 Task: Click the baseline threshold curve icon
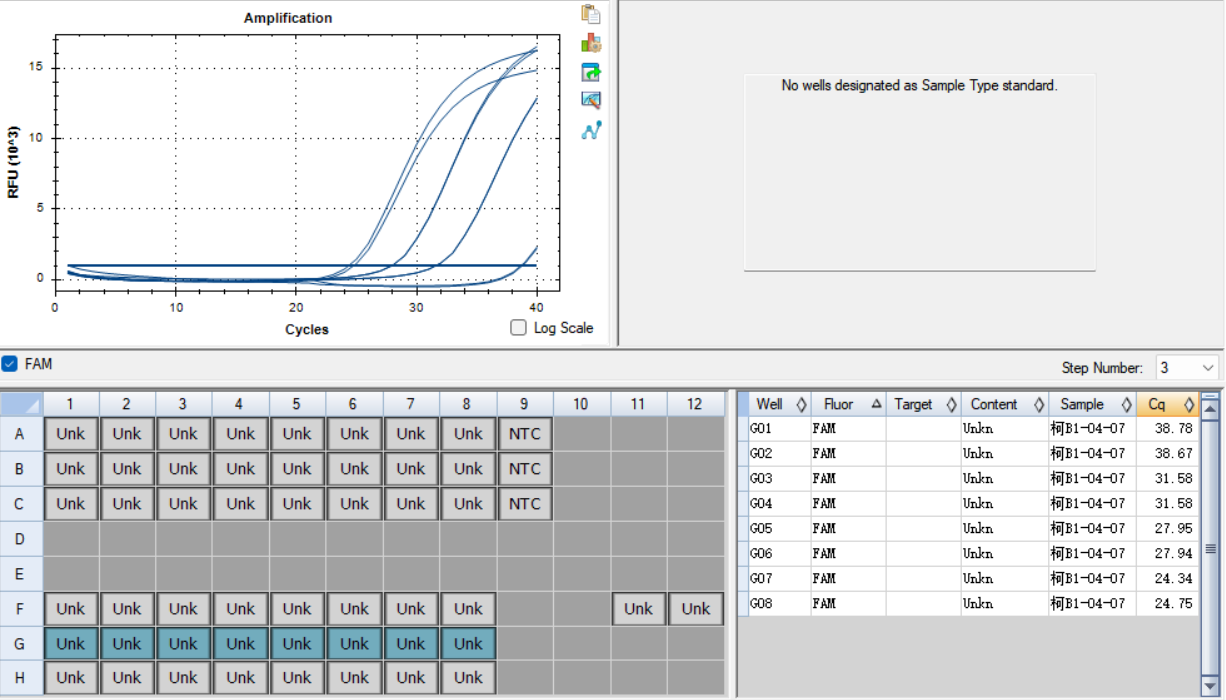591,130
